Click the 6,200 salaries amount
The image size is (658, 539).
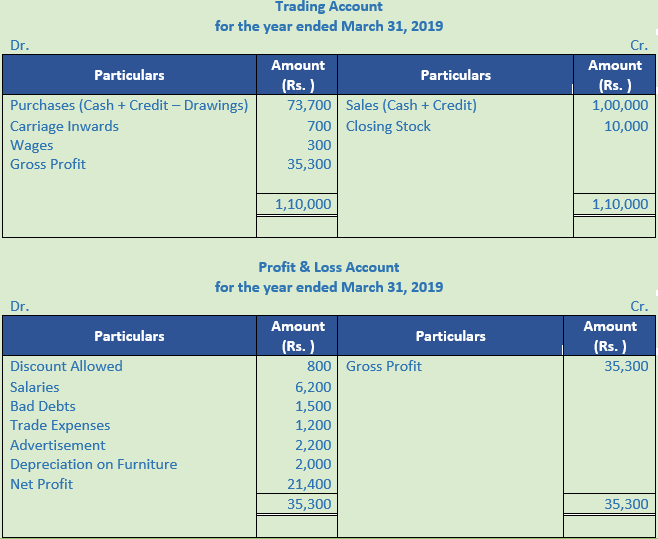313,387
